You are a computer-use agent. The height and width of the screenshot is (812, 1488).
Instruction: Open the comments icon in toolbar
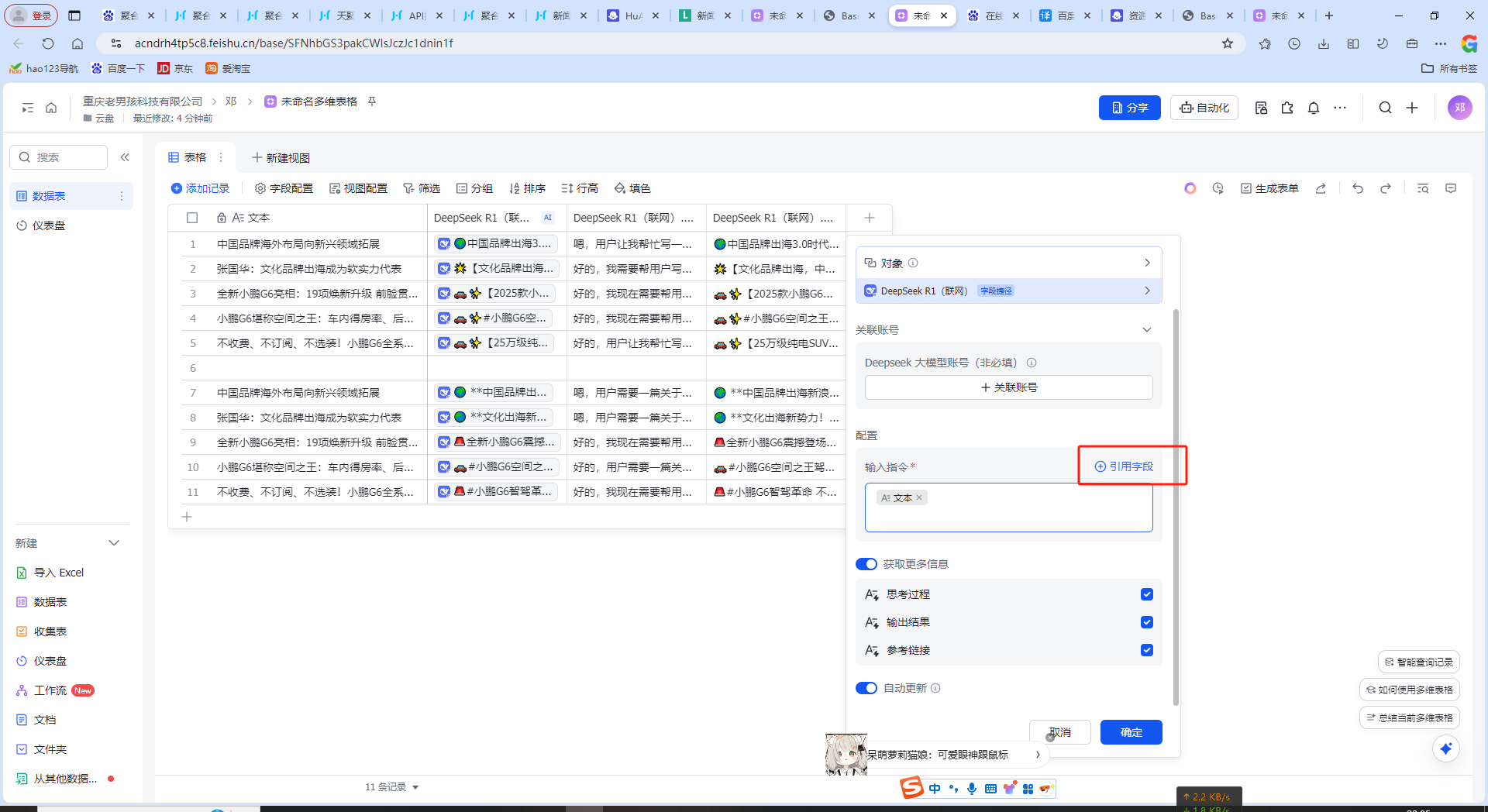click(x=1451, y=188)
